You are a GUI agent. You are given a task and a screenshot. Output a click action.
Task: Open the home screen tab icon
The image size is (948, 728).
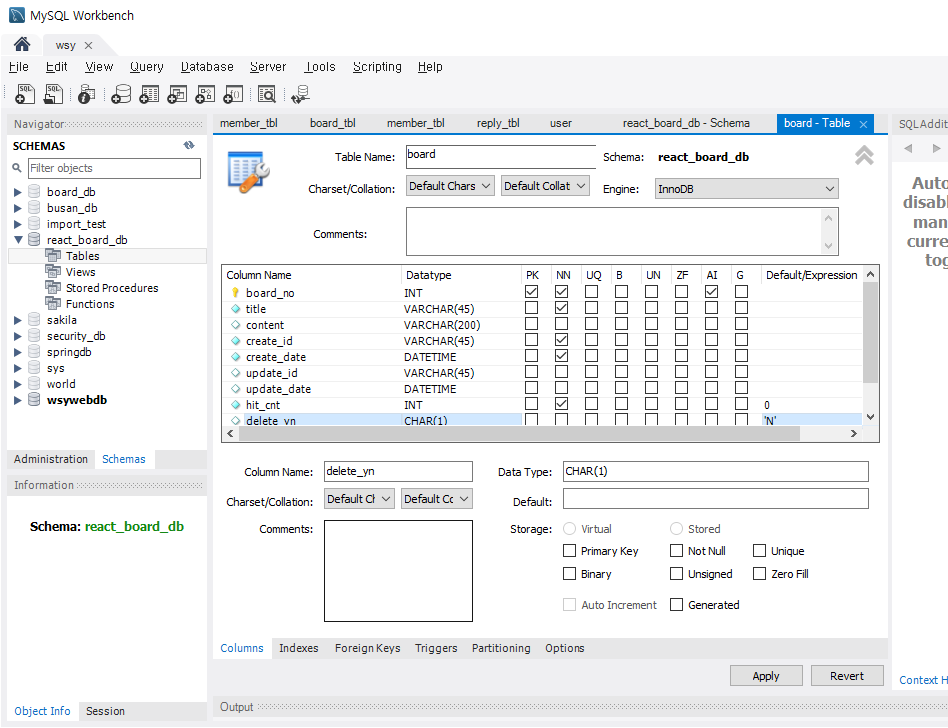22,44
